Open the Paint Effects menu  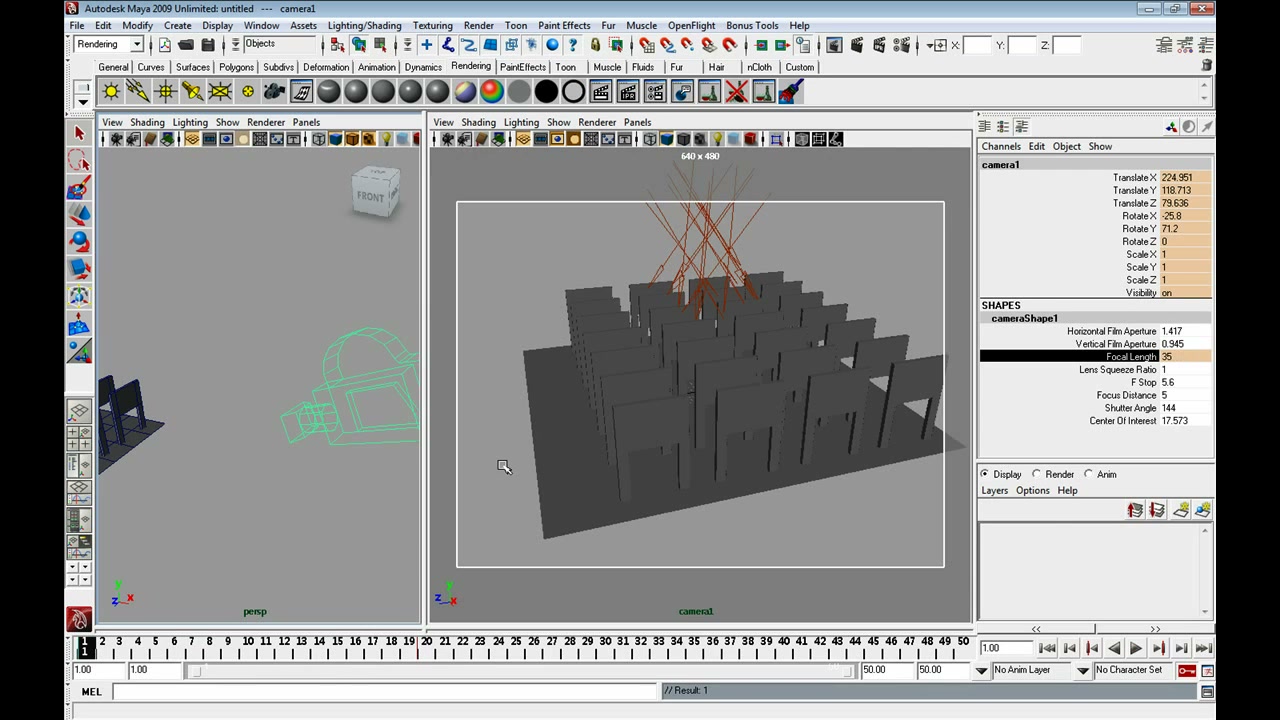[x=564, y=25]
